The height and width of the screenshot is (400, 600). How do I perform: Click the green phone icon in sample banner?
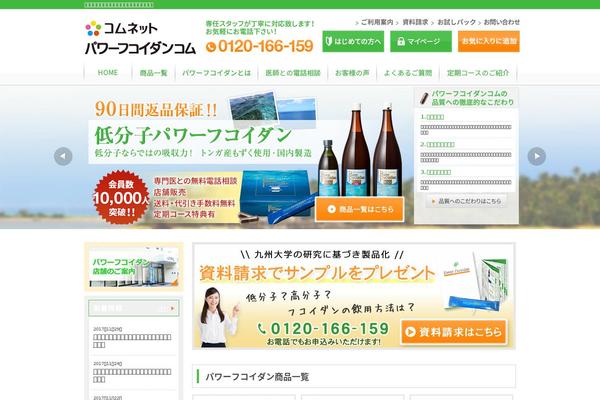262,328
